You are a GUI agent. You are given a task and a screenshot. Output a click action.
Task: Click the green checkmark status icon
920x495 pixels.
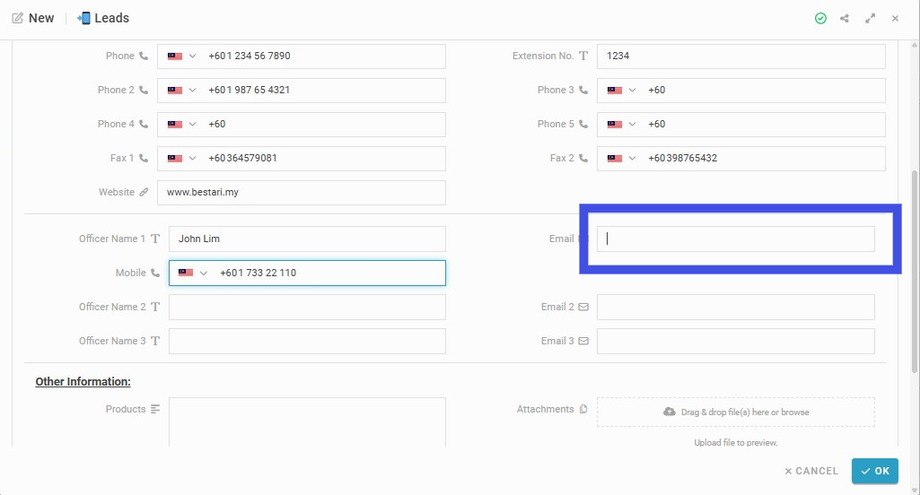pyautogui.click(x=821, y=18)
